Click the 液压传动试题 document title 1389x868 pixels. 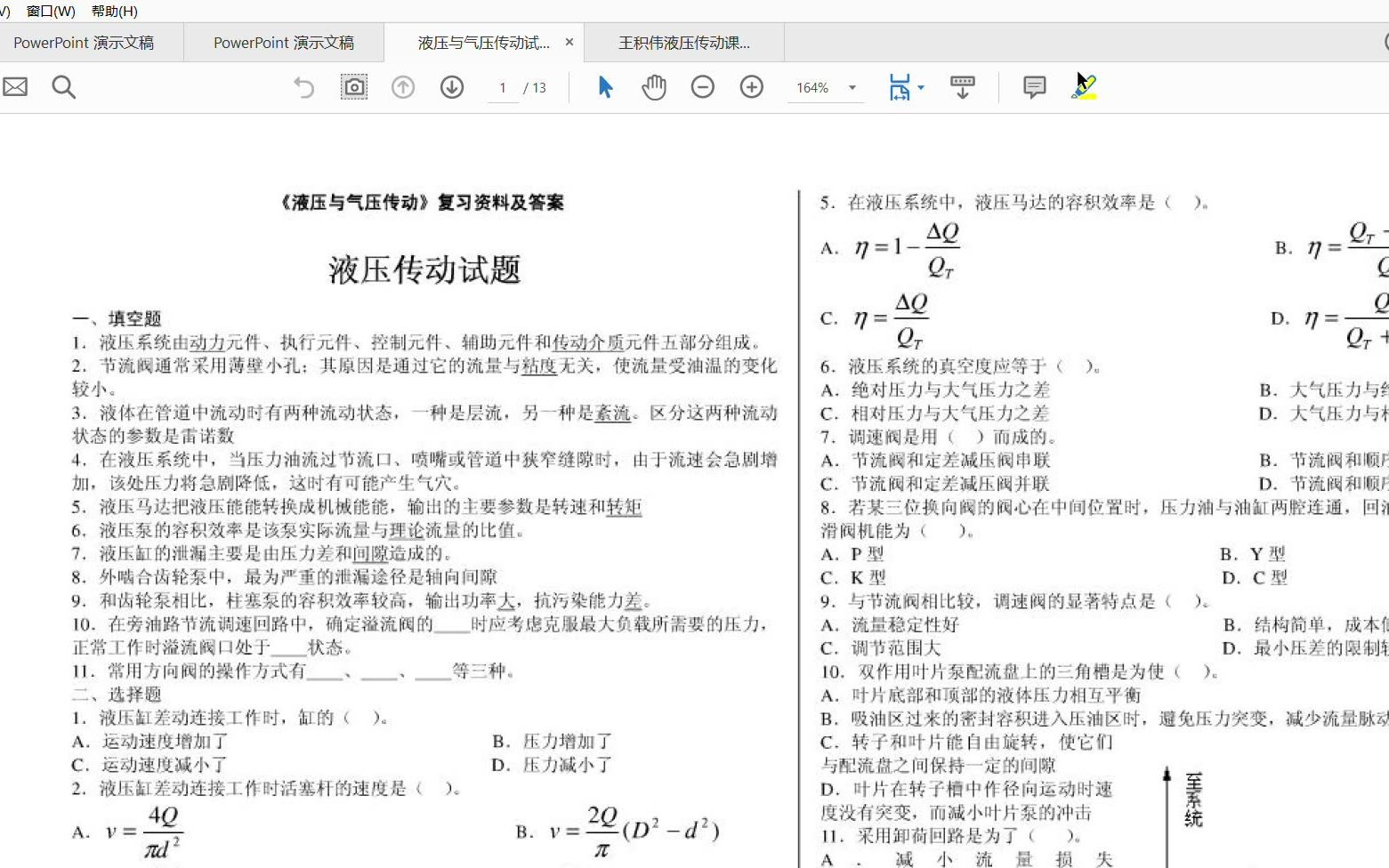coord(424,269)
